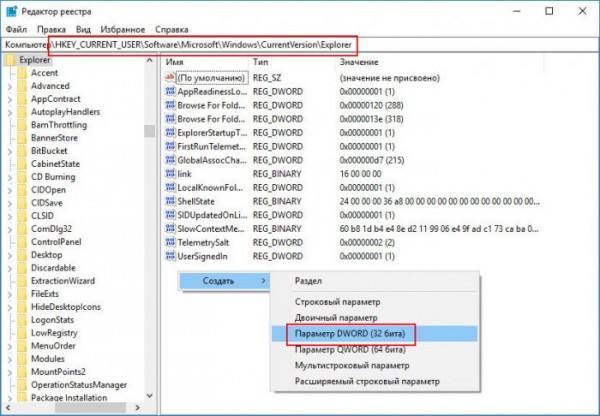Choose Раздел in the Создать submenu
The width and height of the screenshot is (600, 416).
[375, 281]
